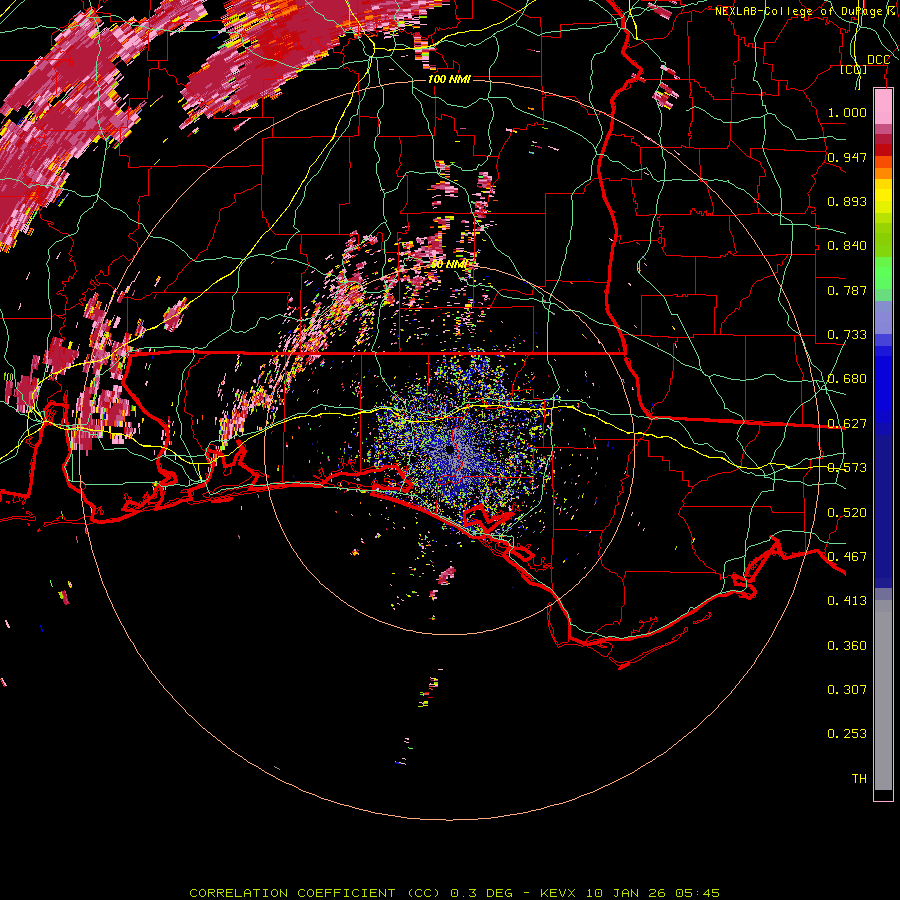Select the 0.893 scale value
The image size is (900, 900).
point(847,201)
